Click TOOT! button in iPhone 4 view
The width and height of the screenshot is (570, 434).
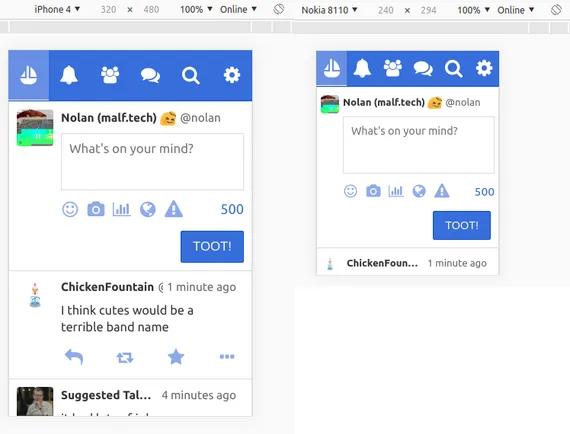(212, 246)
